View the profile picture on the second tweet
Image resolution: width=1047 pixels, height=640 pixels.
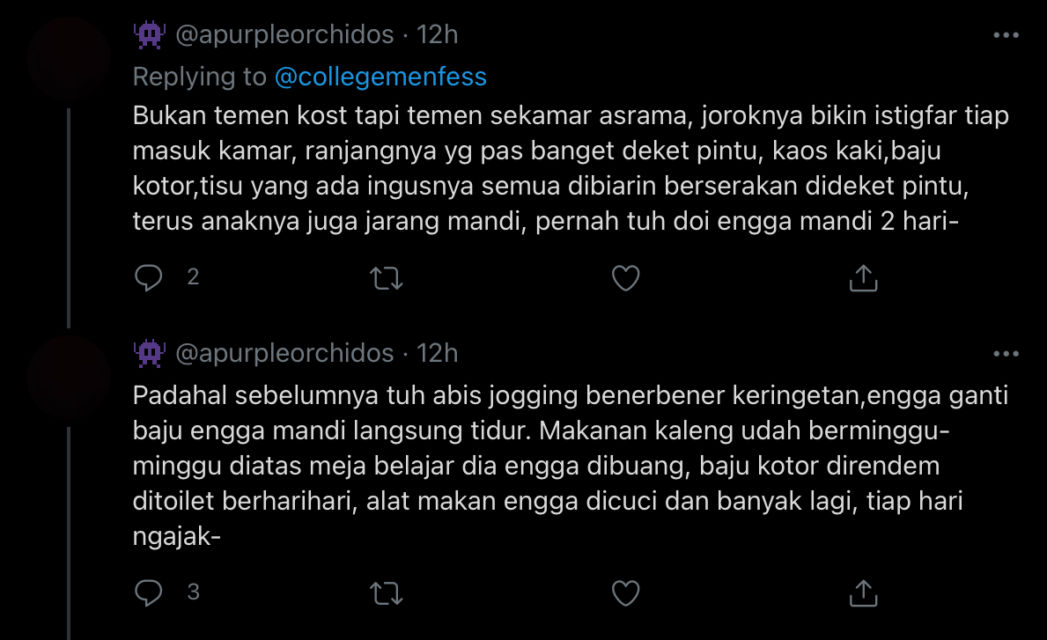(x=68, y=376)
